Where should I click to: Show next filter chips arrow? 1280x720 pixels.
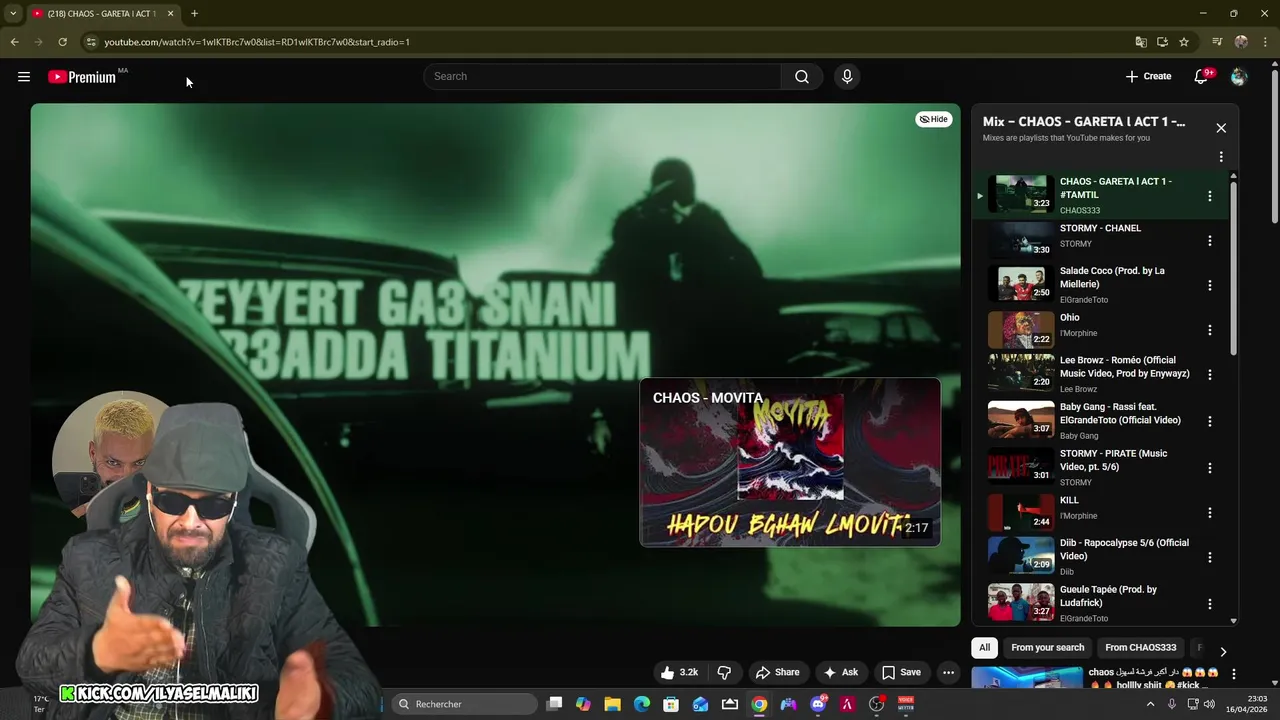1222,651
